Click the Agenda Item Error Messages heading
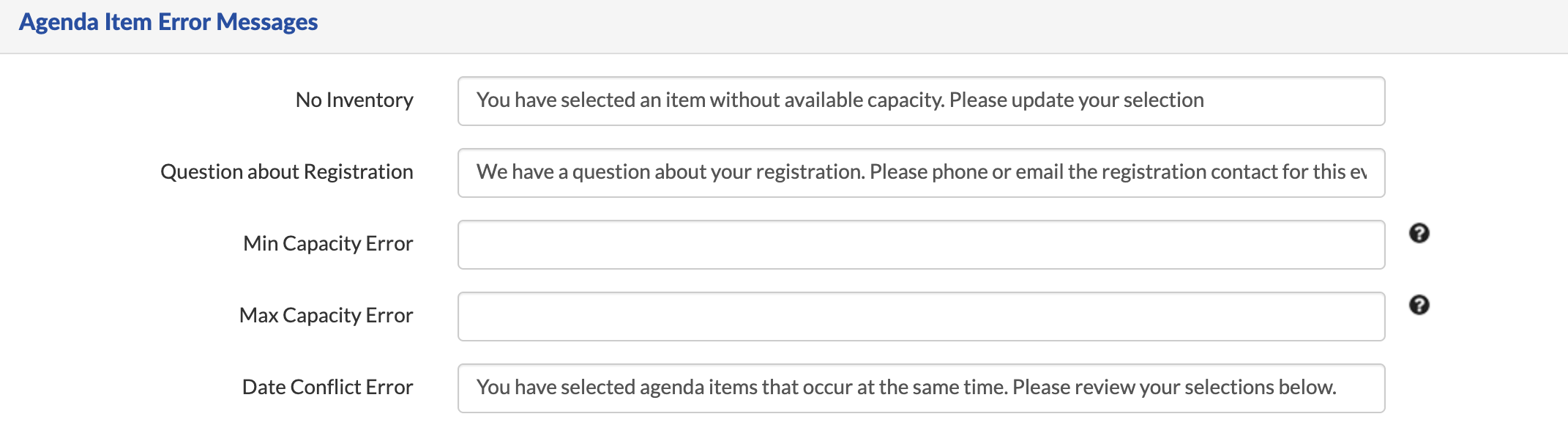This screenshot has height=444, width=1568. click(168, 22)
